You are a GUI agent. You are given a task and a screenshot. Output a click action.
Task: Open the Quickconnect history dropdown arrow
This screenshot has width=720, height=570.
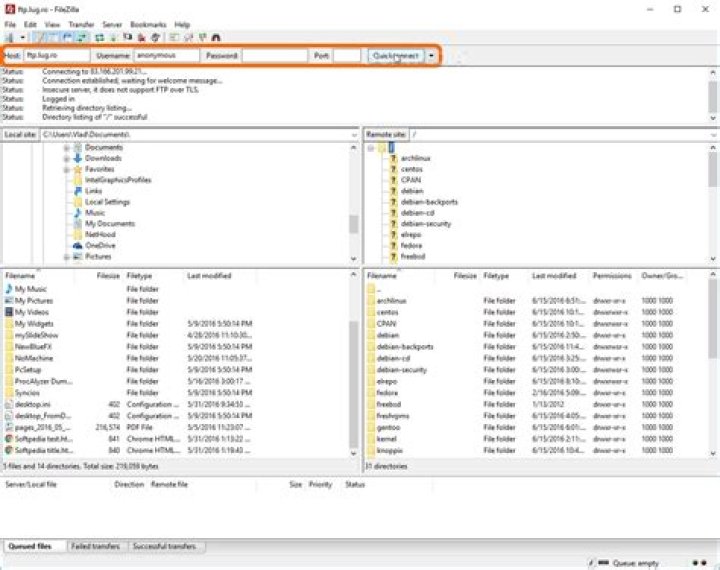(431, 56)
